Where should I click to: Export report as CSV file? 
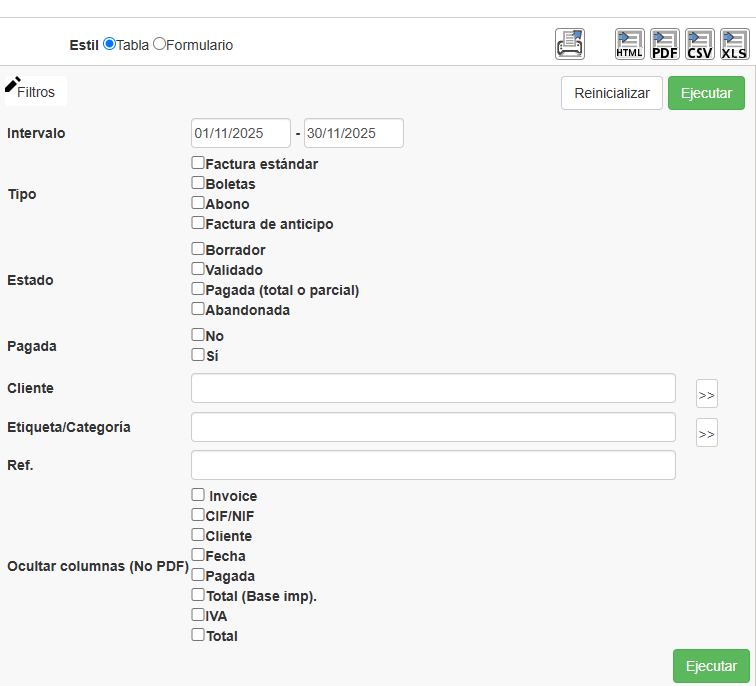tap(700, 44)
